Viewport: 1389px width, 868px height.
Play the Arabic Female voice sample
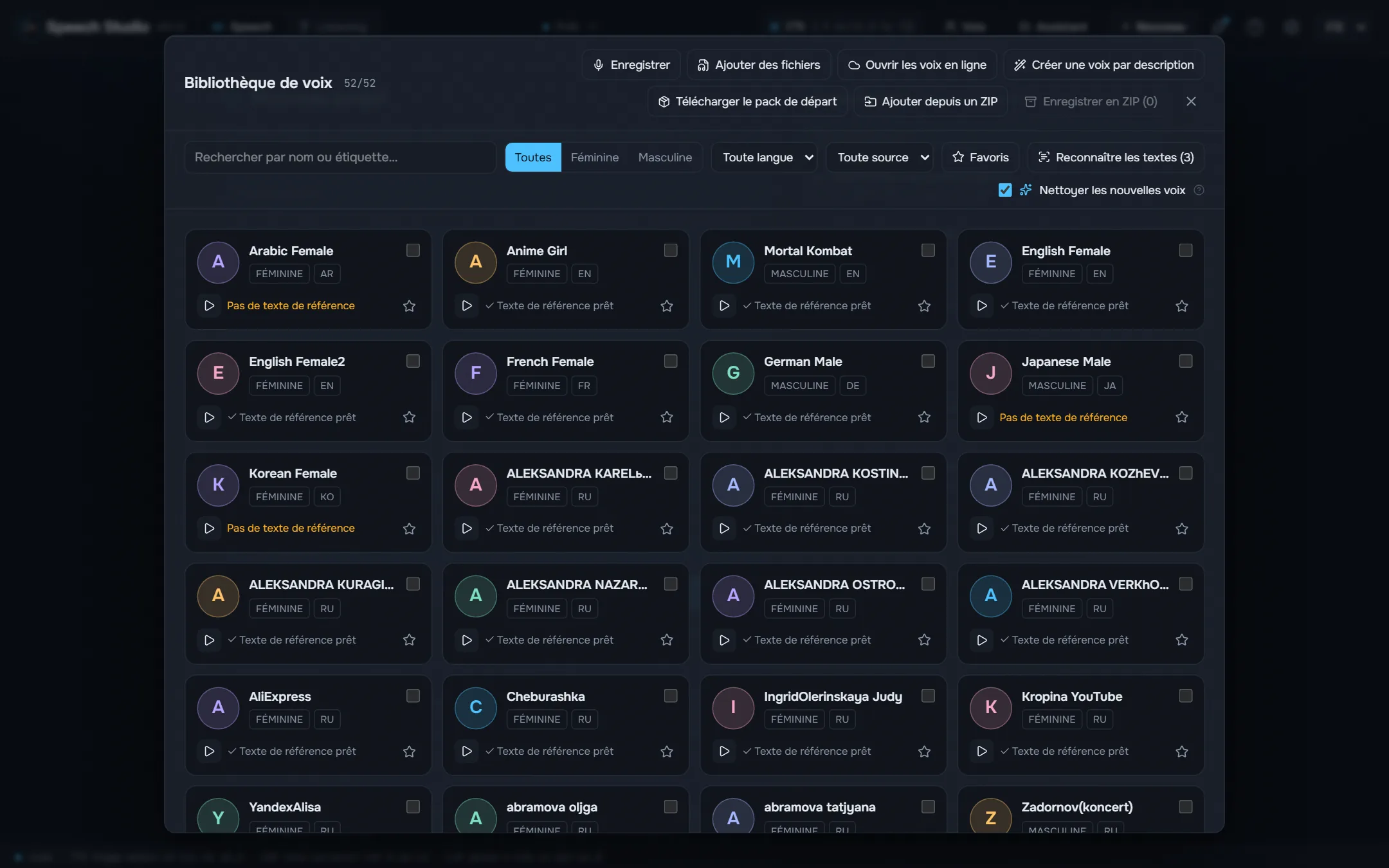(209, 305)
